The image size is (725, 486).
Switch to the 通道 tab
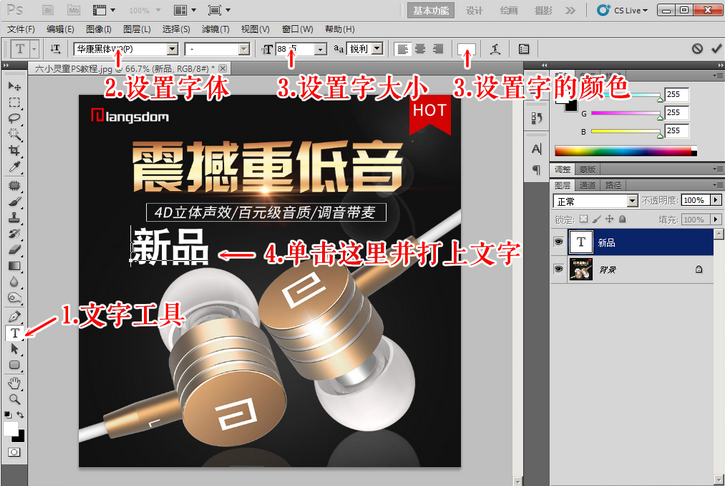587,185
